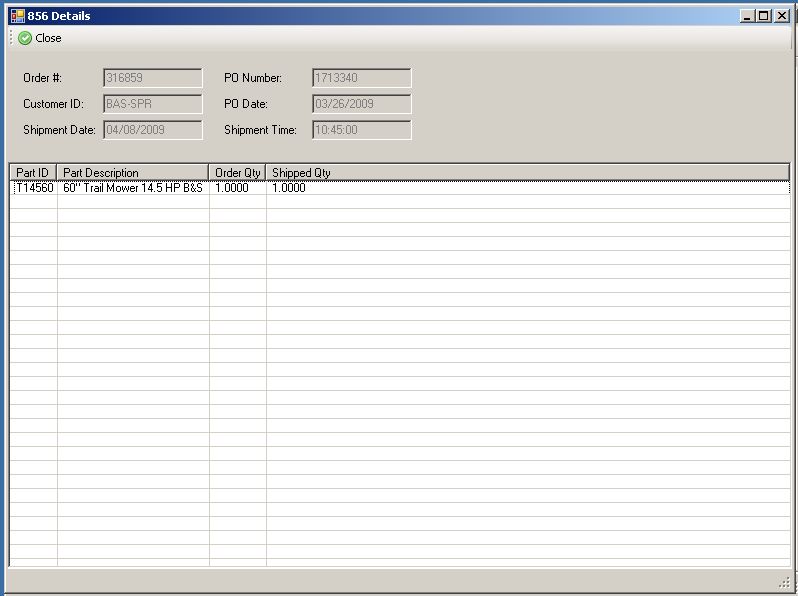
Task: Close the window using title bar X
Action: pyautogui.click(x=781, y=16)
